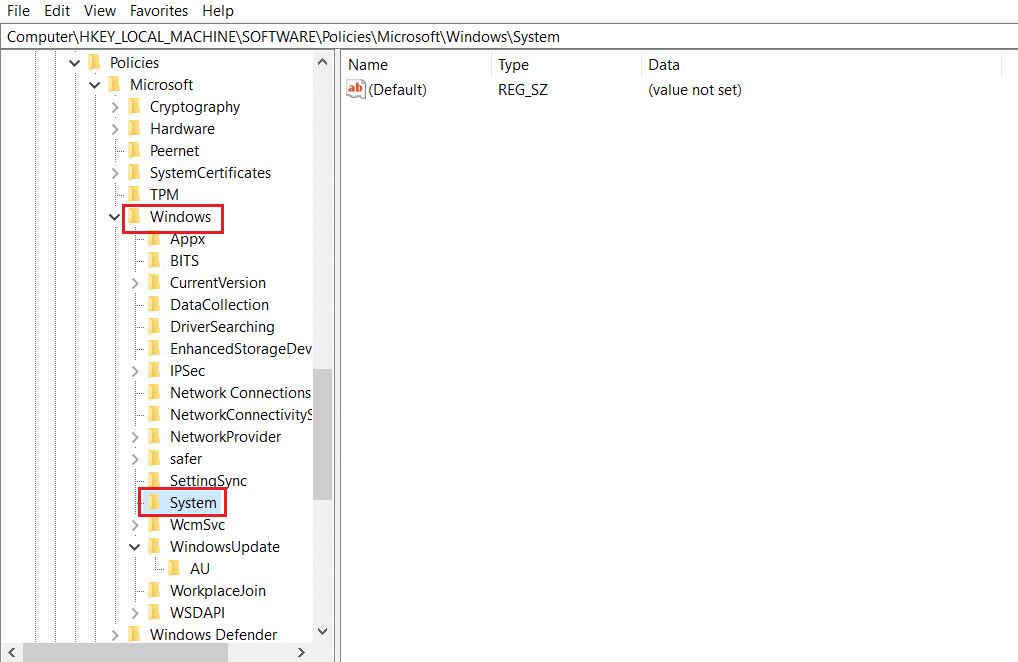Click the tree scroll up arrow
This screenshot has width=1018, height=662.
(x=323, y=62)
